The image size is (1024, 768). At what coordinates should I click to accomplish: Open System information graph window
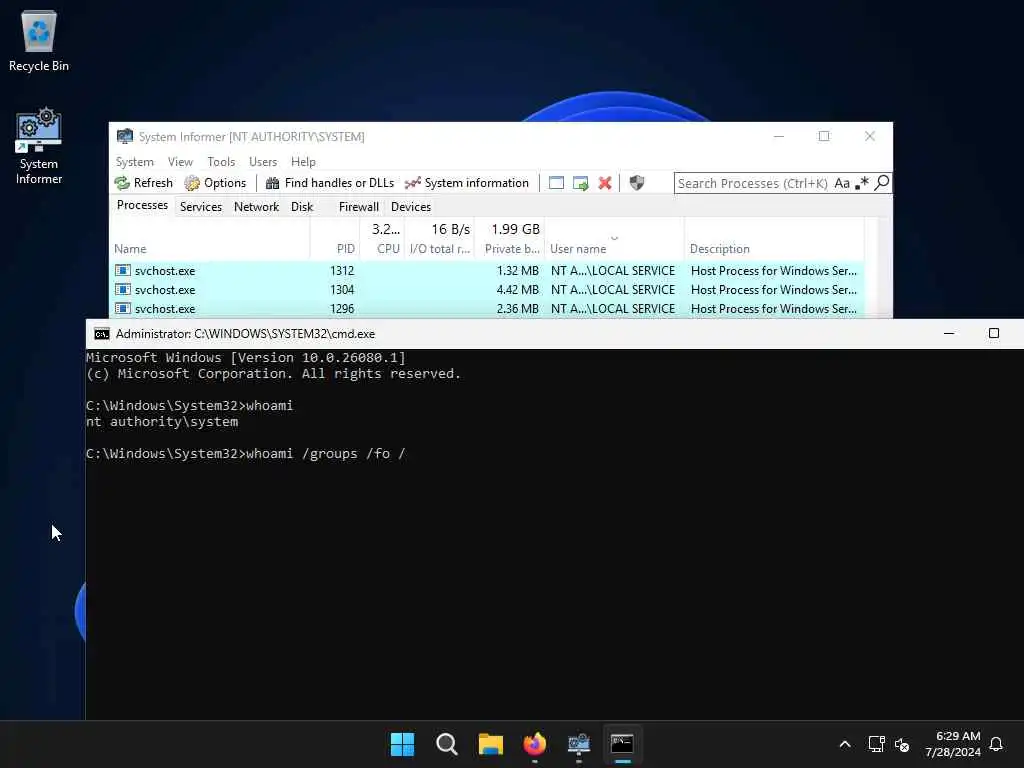[467, 183]
